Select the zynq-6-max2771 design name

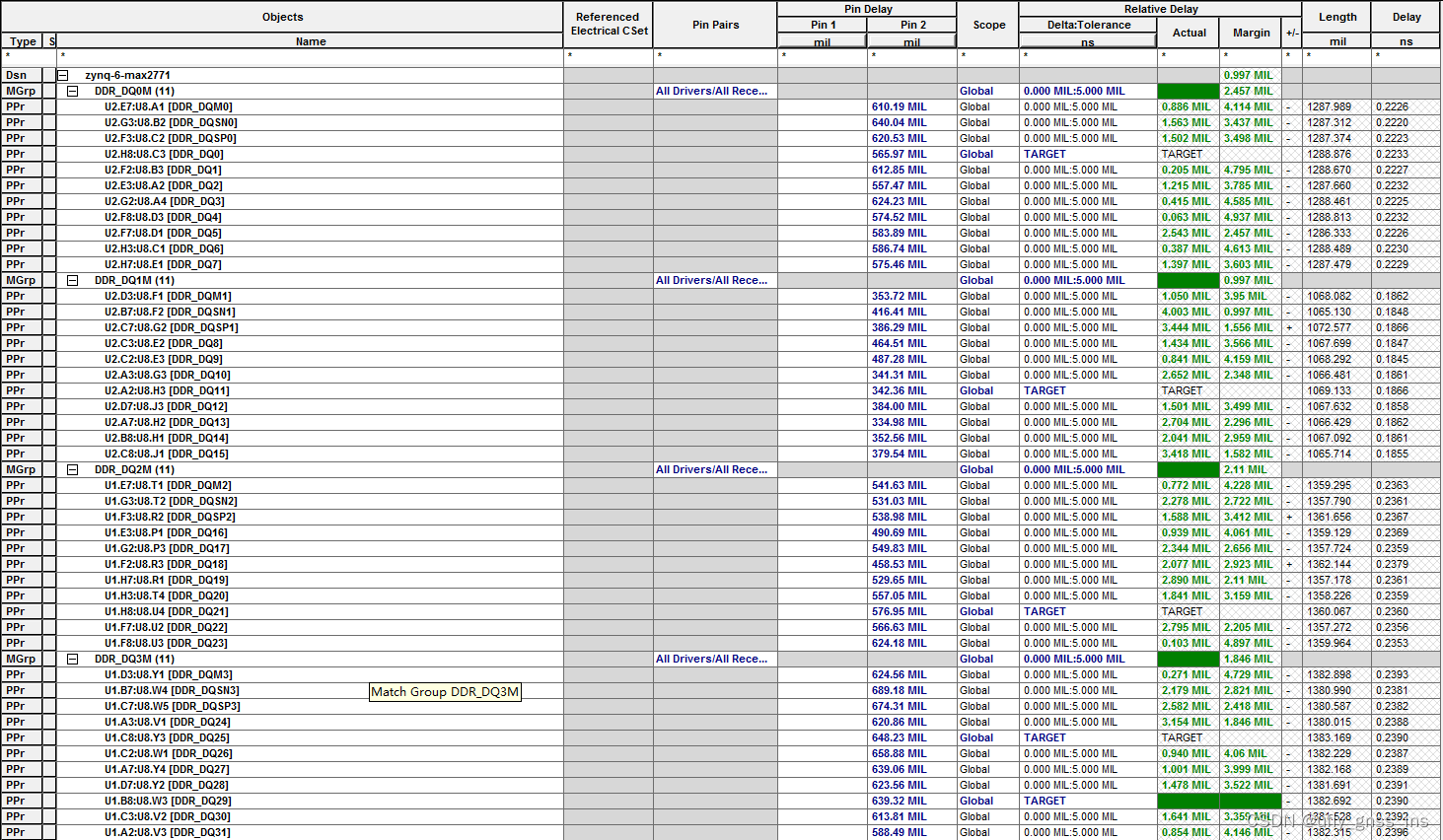127,75
